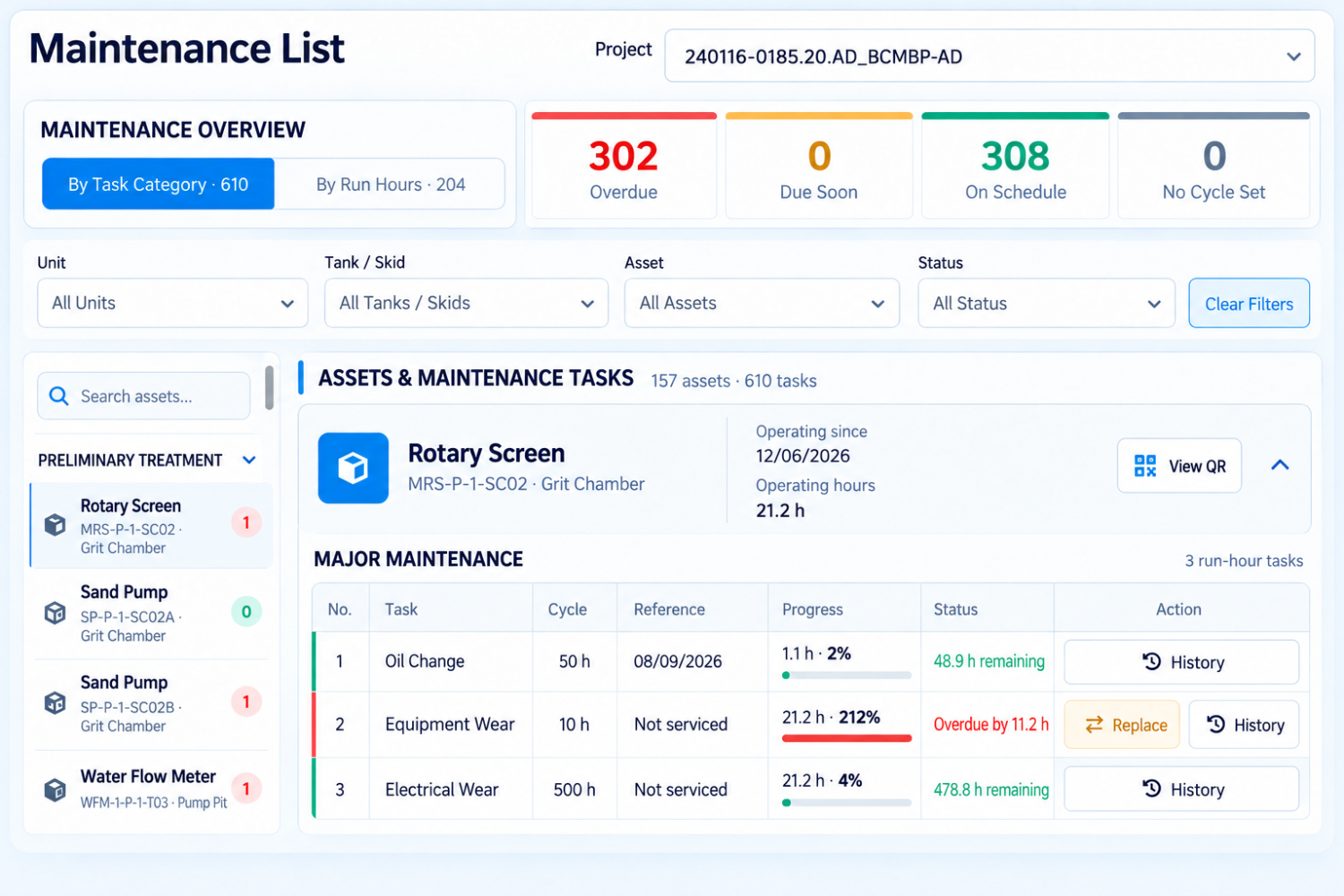Viewport: 1344px width, 896px height.
Task: Click cube icon beside Sand Pump SP-P-1-SC02B
Action: pyautogui.click(x=56, y=702)
